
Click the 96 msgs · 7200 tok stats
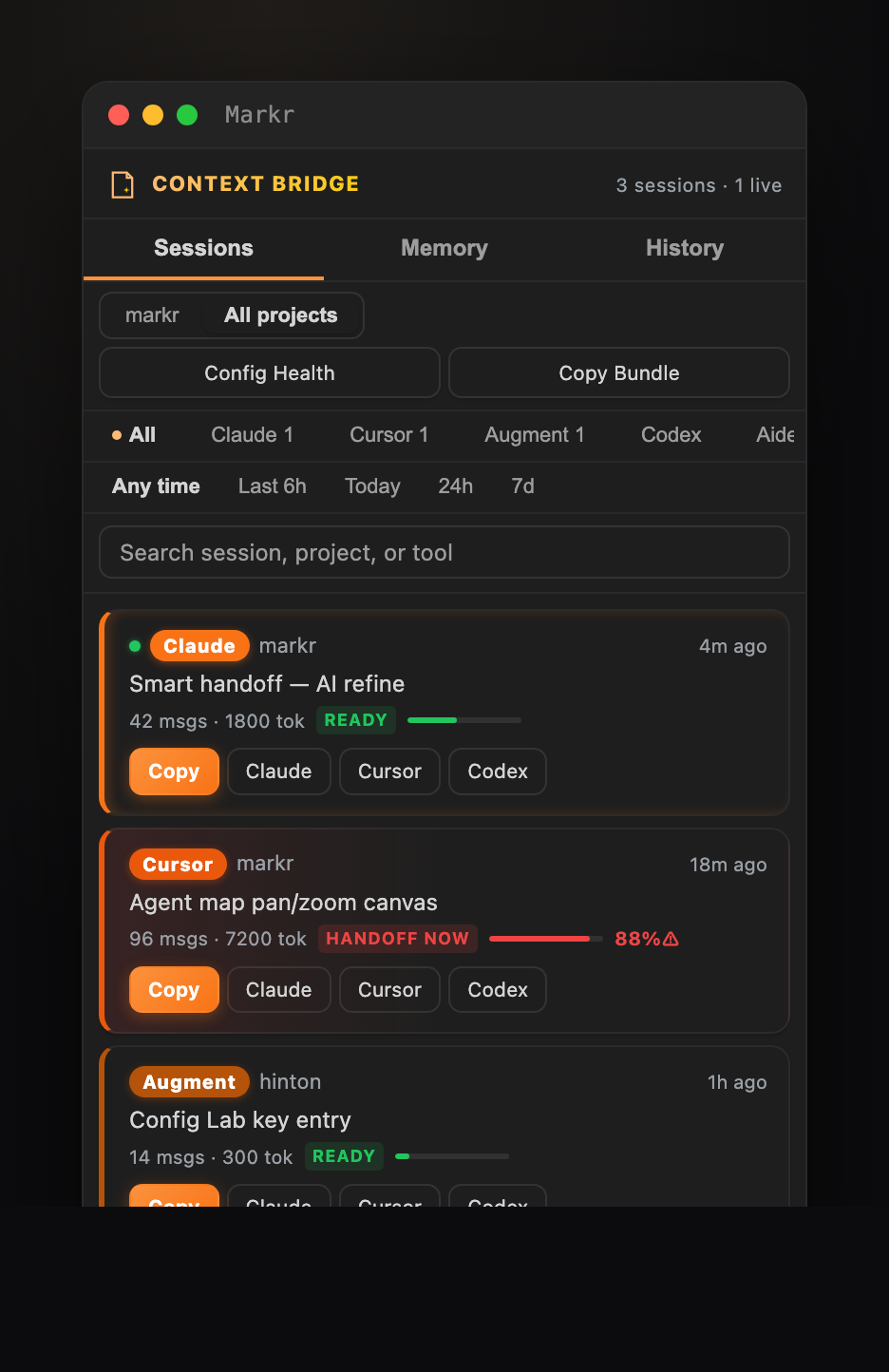(x=218, y=939)
